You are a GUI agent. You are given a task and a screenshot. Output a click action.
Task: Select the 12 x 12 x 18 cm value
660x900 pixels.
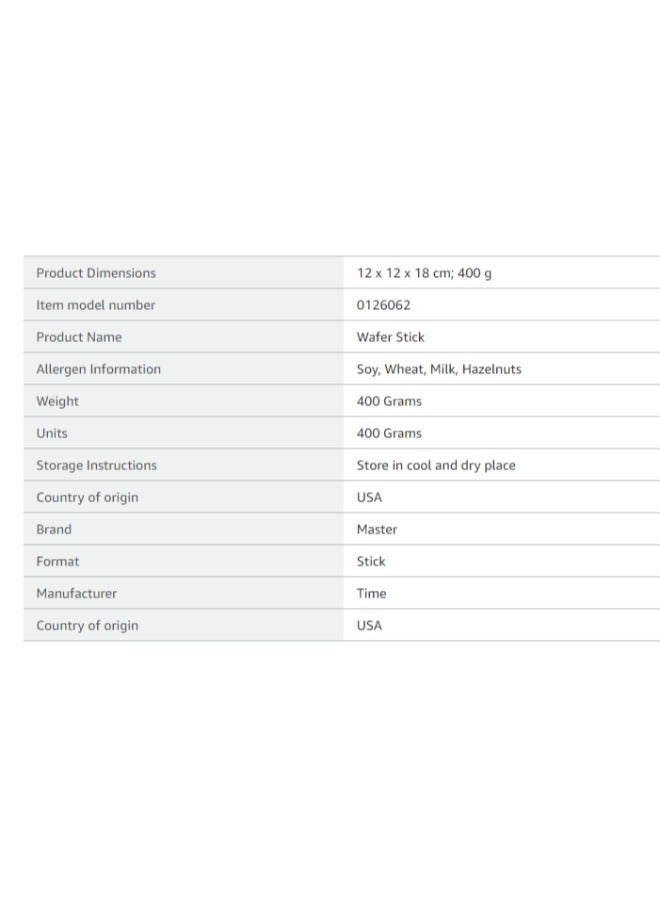(x=404, y=273)
